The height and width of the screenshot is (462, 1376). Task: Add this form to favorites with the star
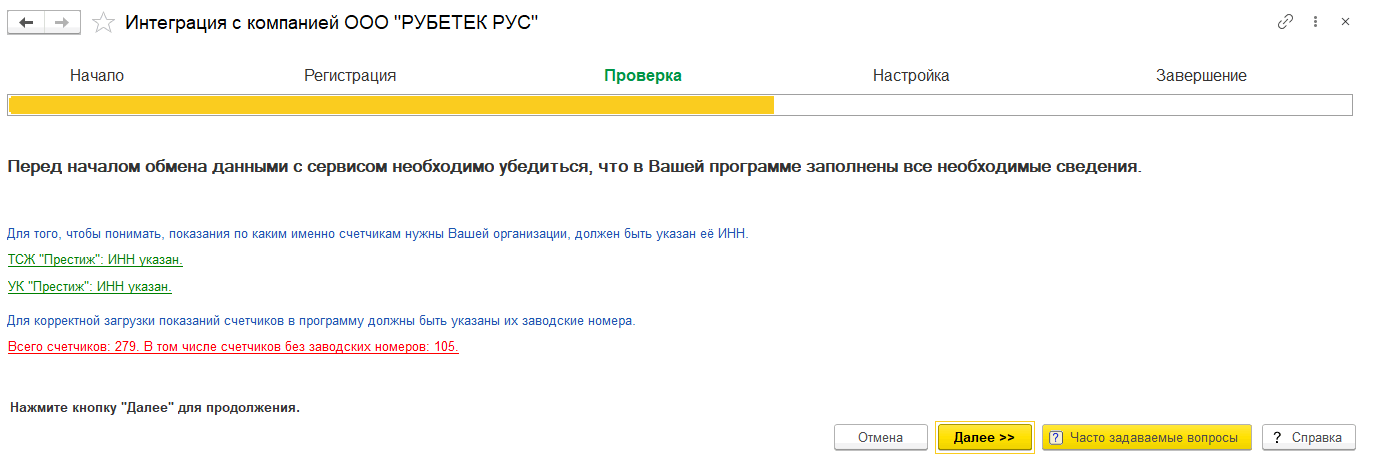point(103,23)
